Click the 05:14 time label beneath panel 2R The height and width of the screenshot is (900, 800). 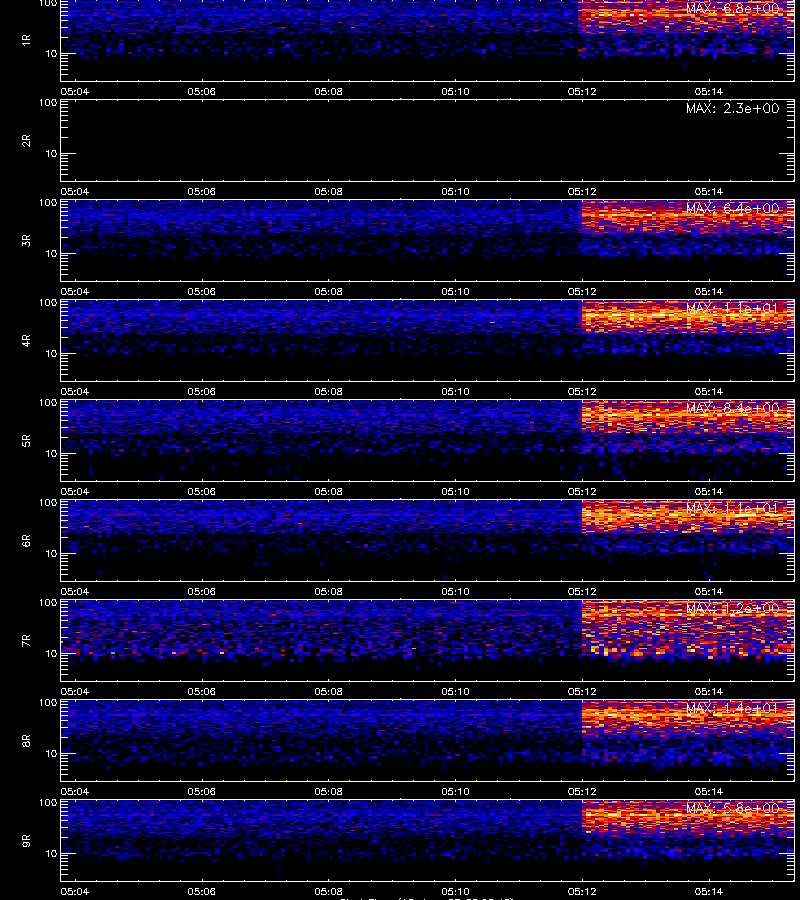point(709,191)
